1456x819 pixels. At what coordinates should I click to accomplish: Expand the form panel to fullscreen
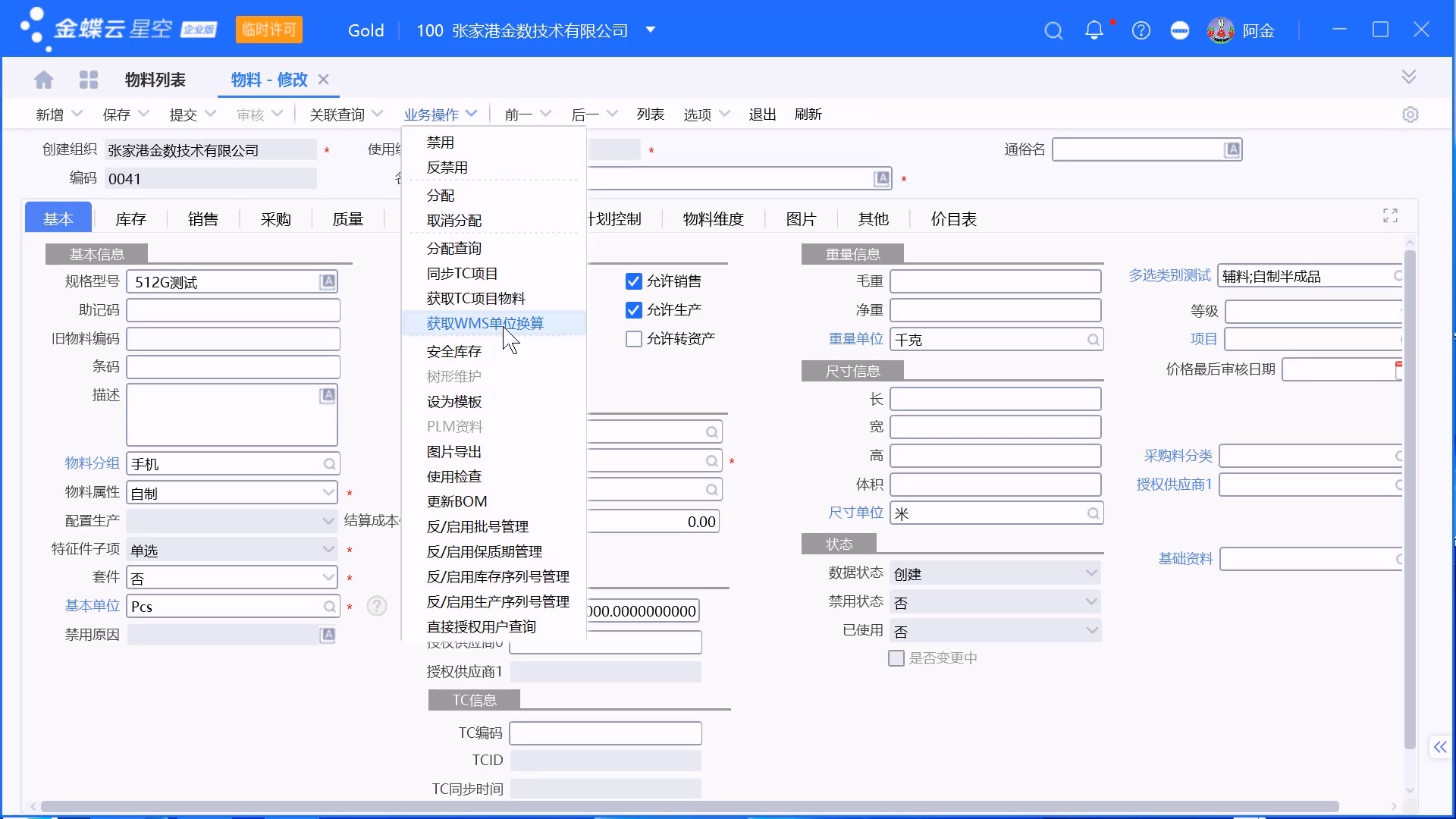(x=1390, y=216)
